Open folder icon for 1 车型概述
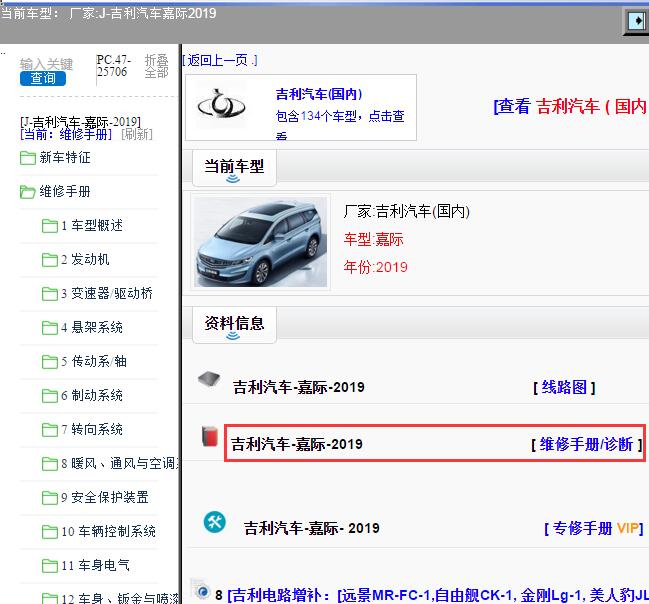649x604 pixels. (x=50, y=226)
